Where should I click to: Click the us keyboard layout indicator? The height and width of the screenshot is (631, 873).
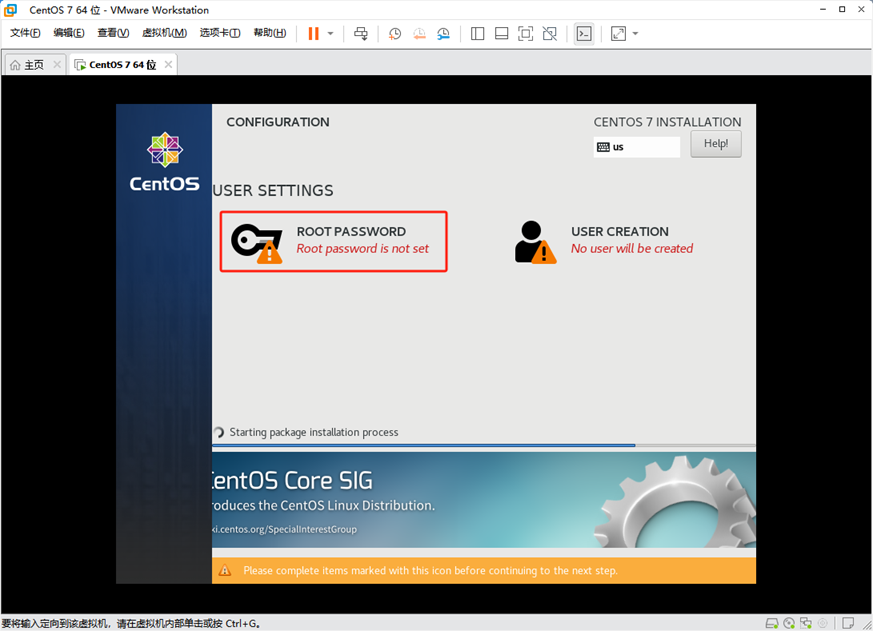click(x=637, y=147)
